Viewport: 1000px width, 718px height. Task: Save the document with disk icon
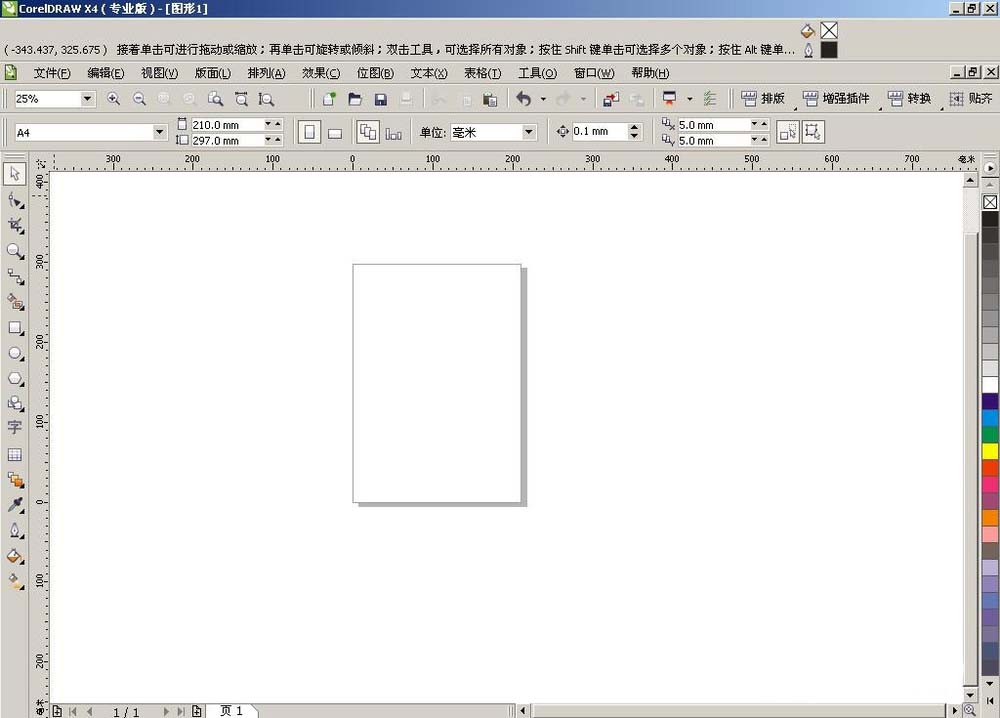point(381,99)
